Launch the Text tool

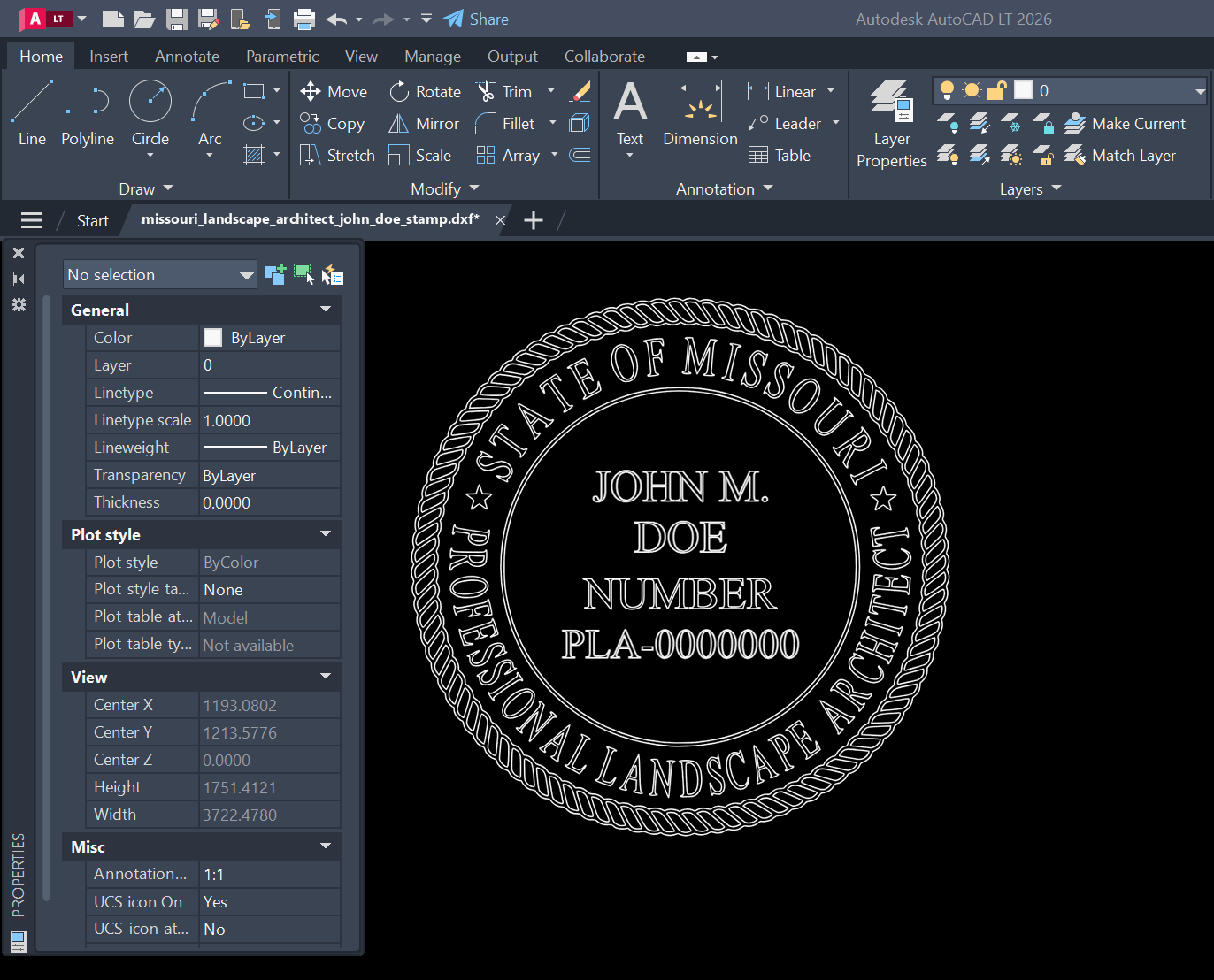[630, 113]
